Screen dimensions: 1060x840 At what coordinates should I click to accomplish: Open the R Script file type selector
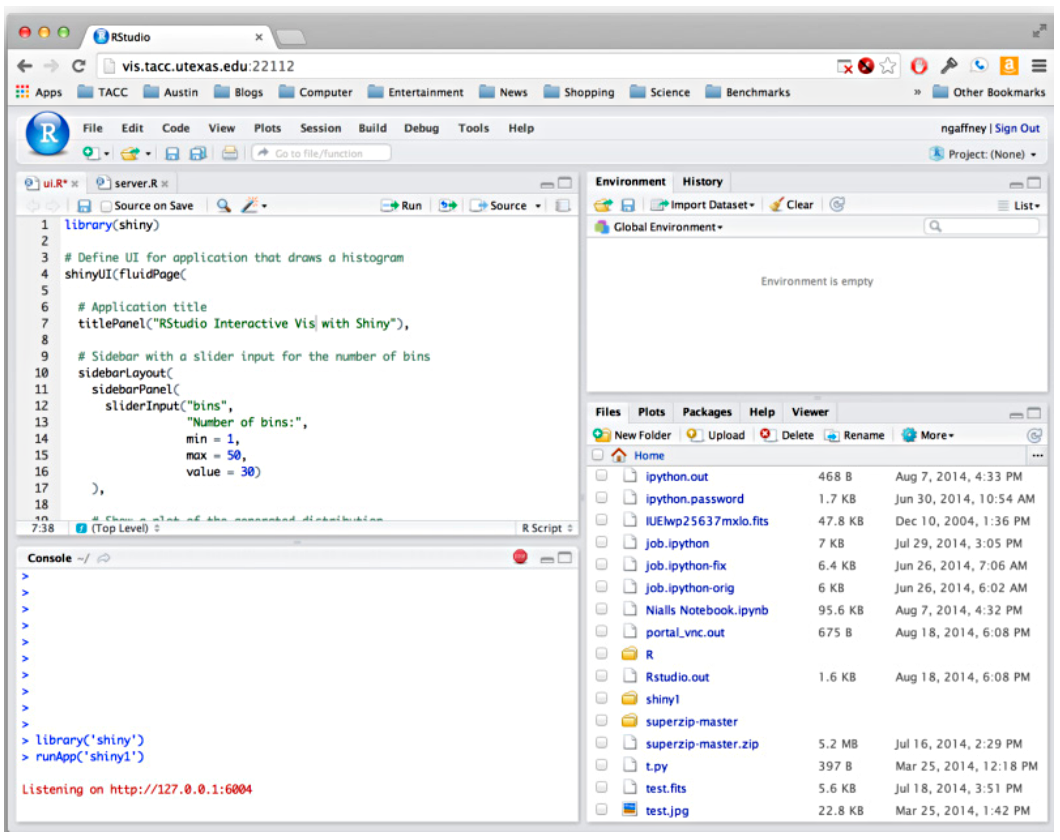(x=547, y=528)
